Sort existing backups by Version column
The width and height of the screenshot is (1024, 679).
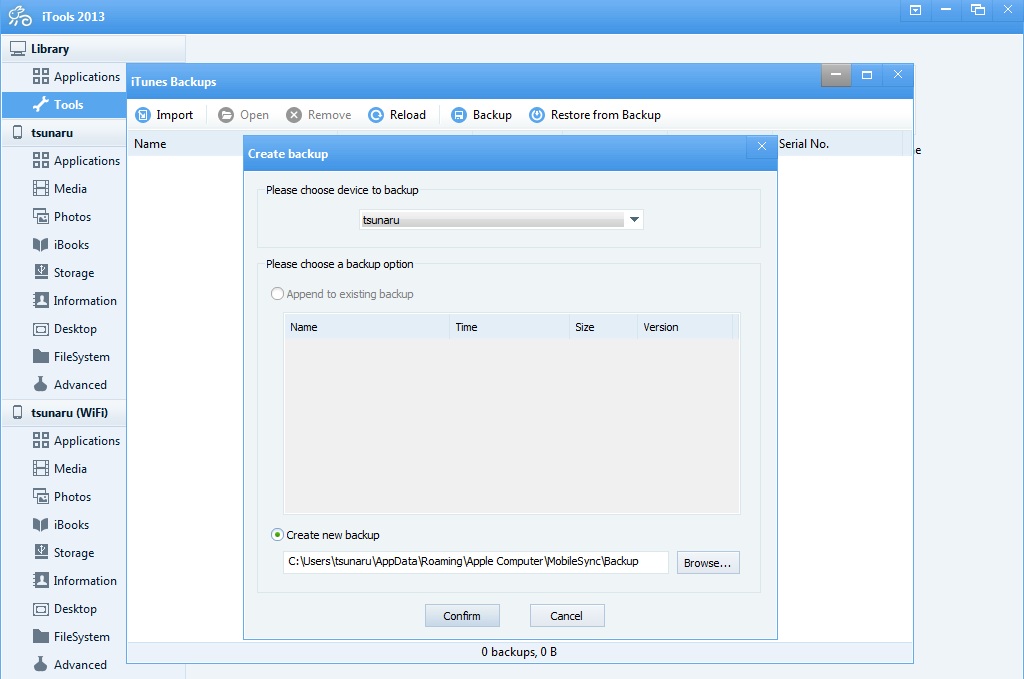pos(685,327)
